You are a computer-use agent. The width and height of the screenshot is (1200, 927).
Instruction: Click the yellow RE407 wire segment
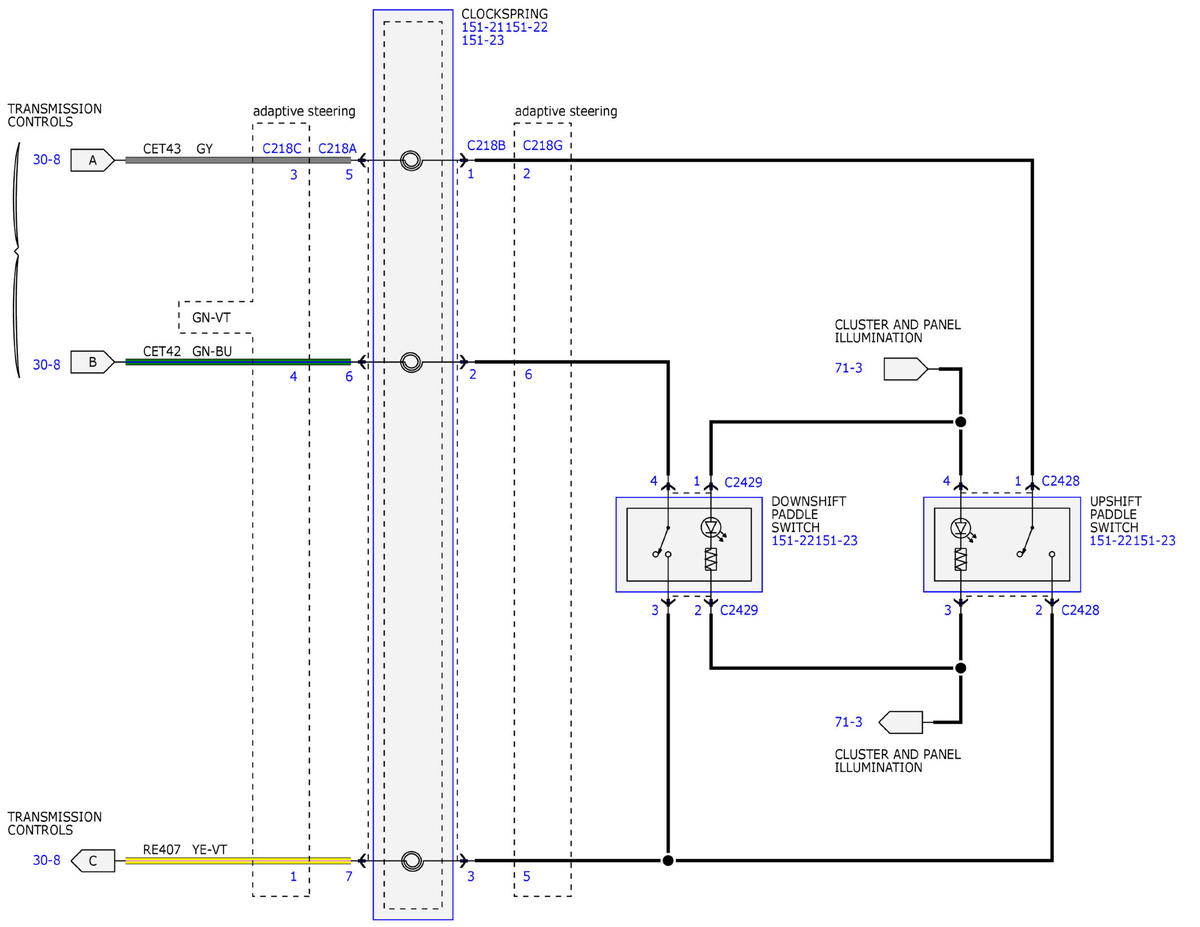coord(238,860)
